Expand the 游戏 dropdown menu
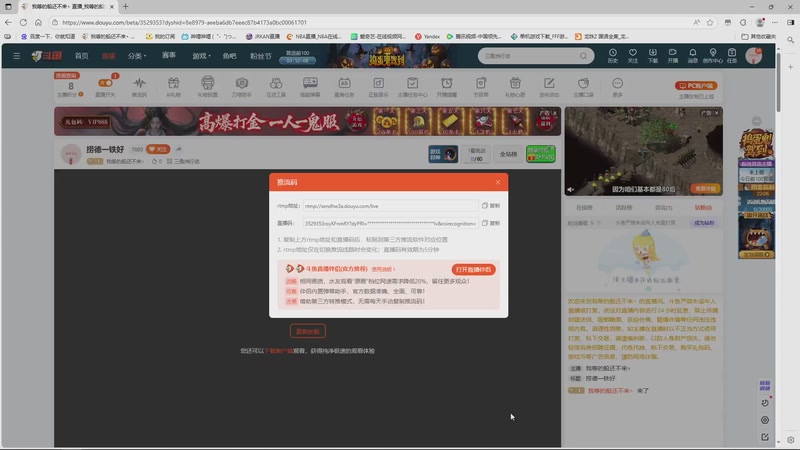 click(201, 56)
